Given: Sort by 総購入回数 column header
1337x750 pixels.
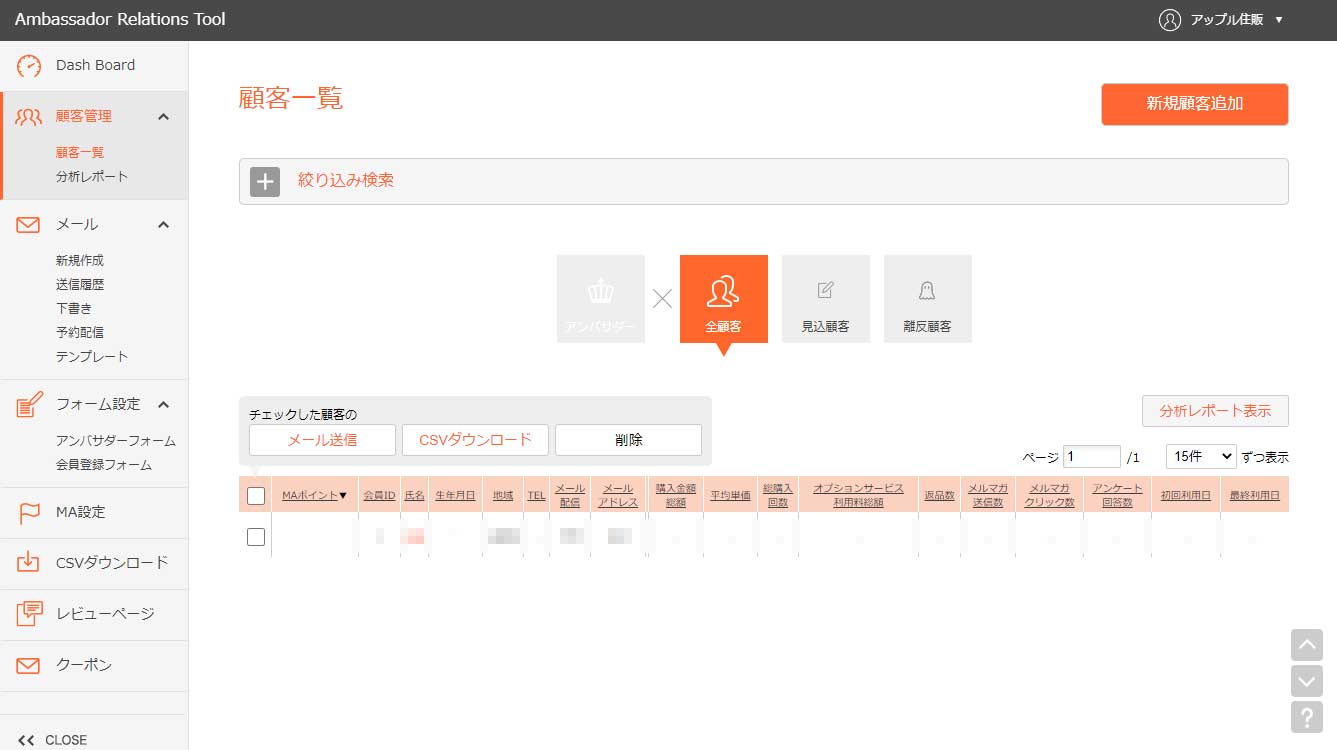Looking at the screenshot, I should (777, 495).
